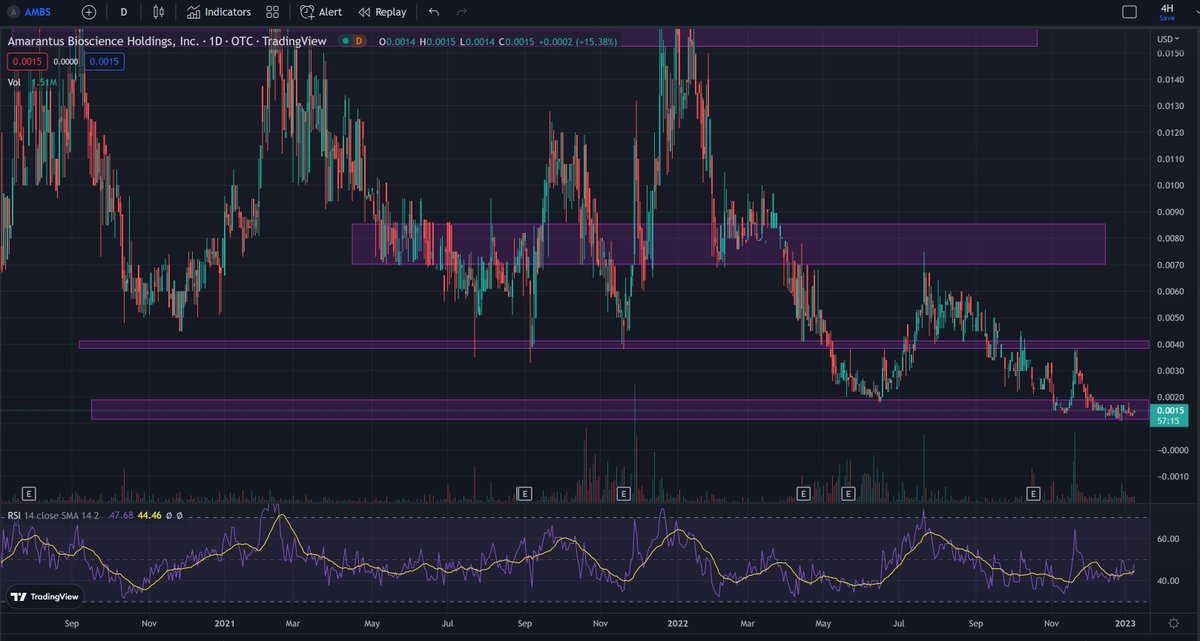This screenshot has height=641, width=1200.
Task: Start bar Replay mode
Action: pyautogui.click(x=382, y=12)
